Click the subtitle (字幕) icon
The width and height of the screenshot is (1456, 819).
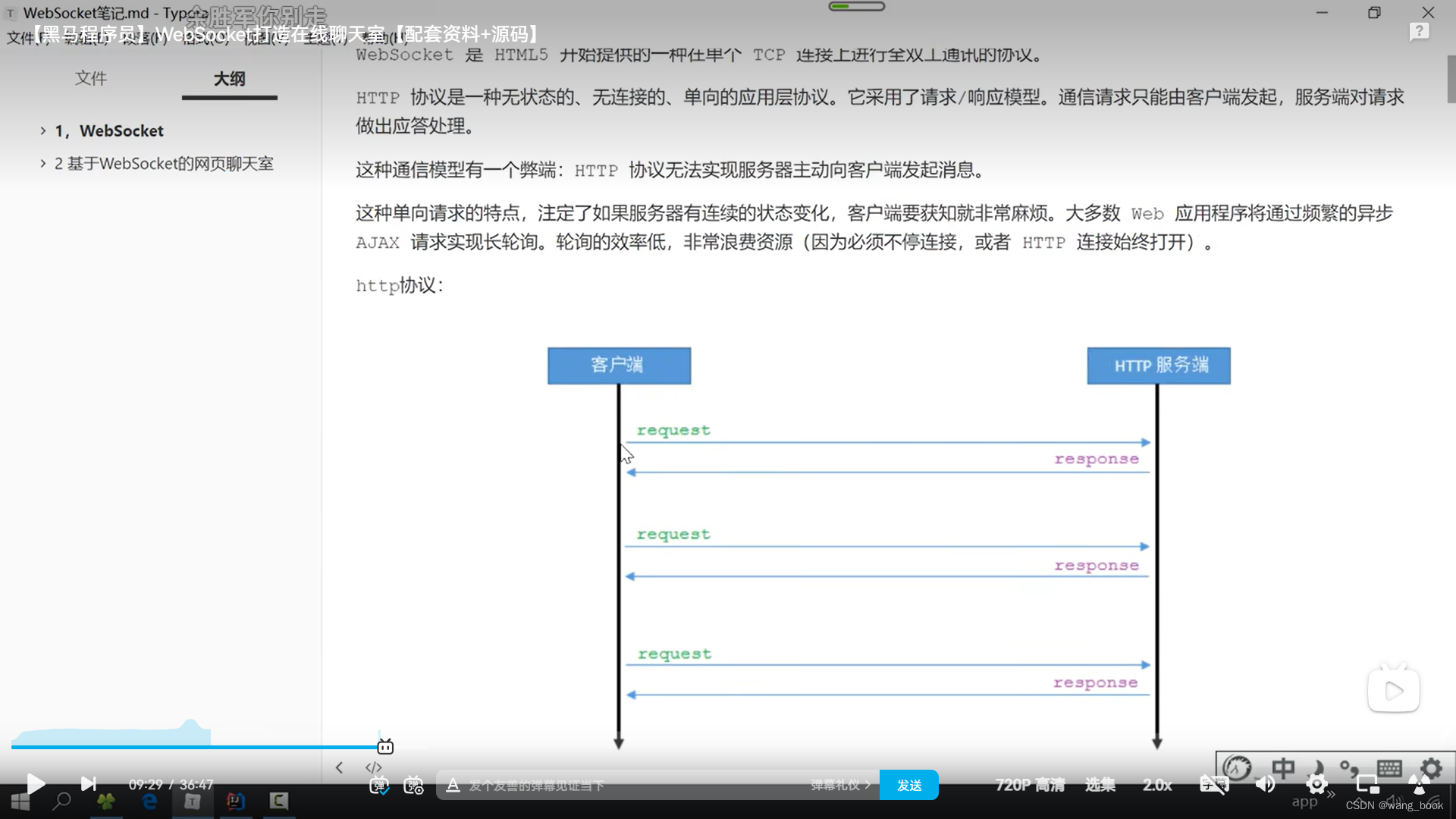click(1215, 784)
